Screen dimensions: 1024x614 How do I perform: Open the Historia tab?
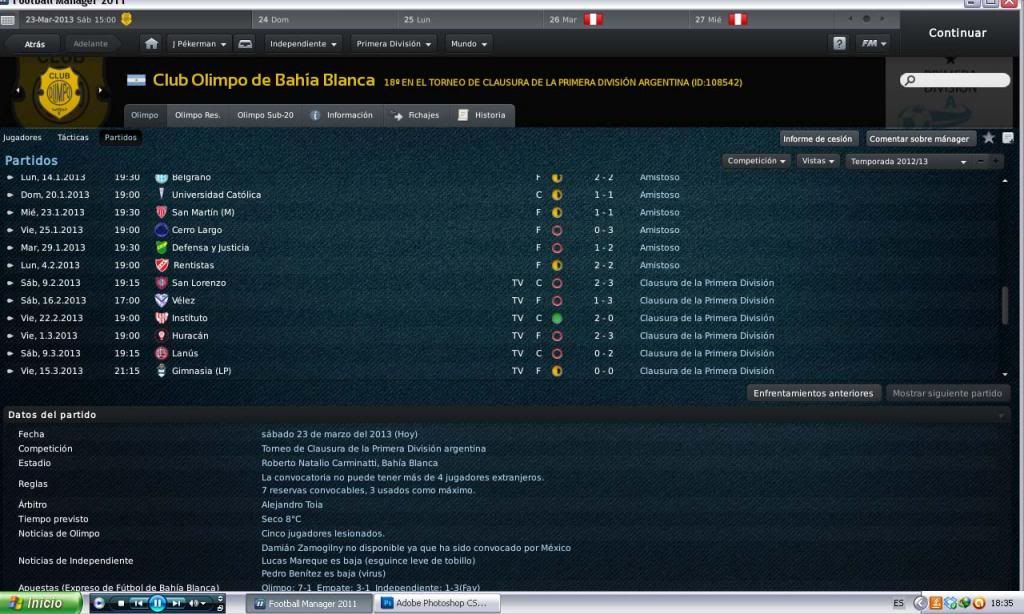coord(482,115)
